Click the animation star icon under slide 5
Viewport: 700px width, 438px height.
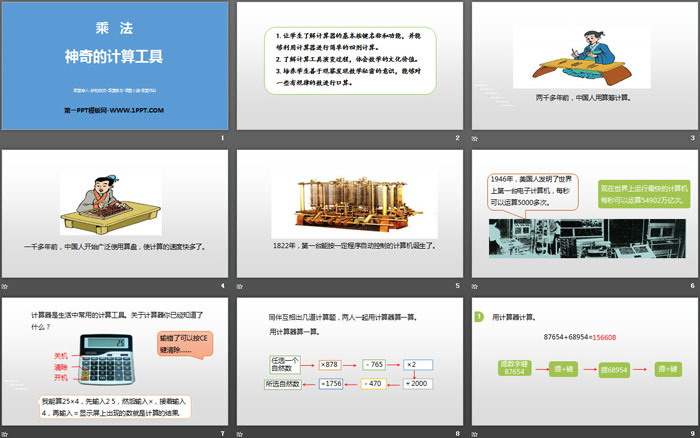[240, 285]
